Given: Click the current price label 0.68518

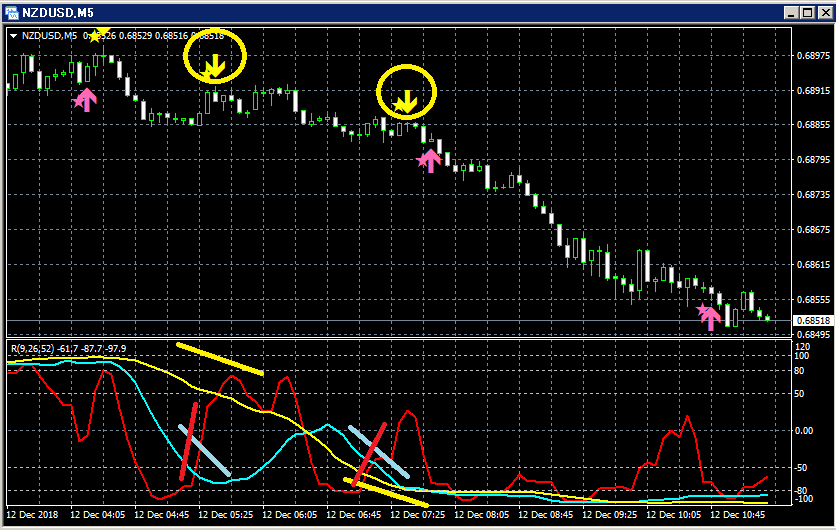Looking at the screenshot, I should (x=814, y=320).
